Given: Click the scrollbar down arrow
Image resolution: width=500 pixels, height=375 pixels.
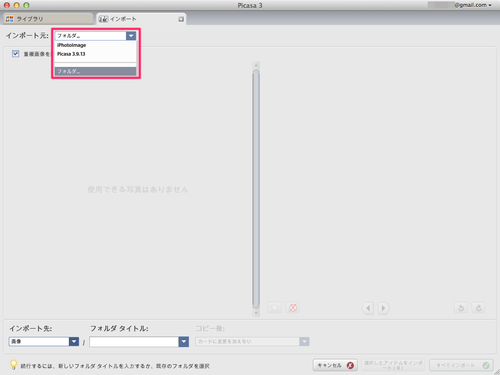Looking at the screenshot, I should [x=256, y=313].
